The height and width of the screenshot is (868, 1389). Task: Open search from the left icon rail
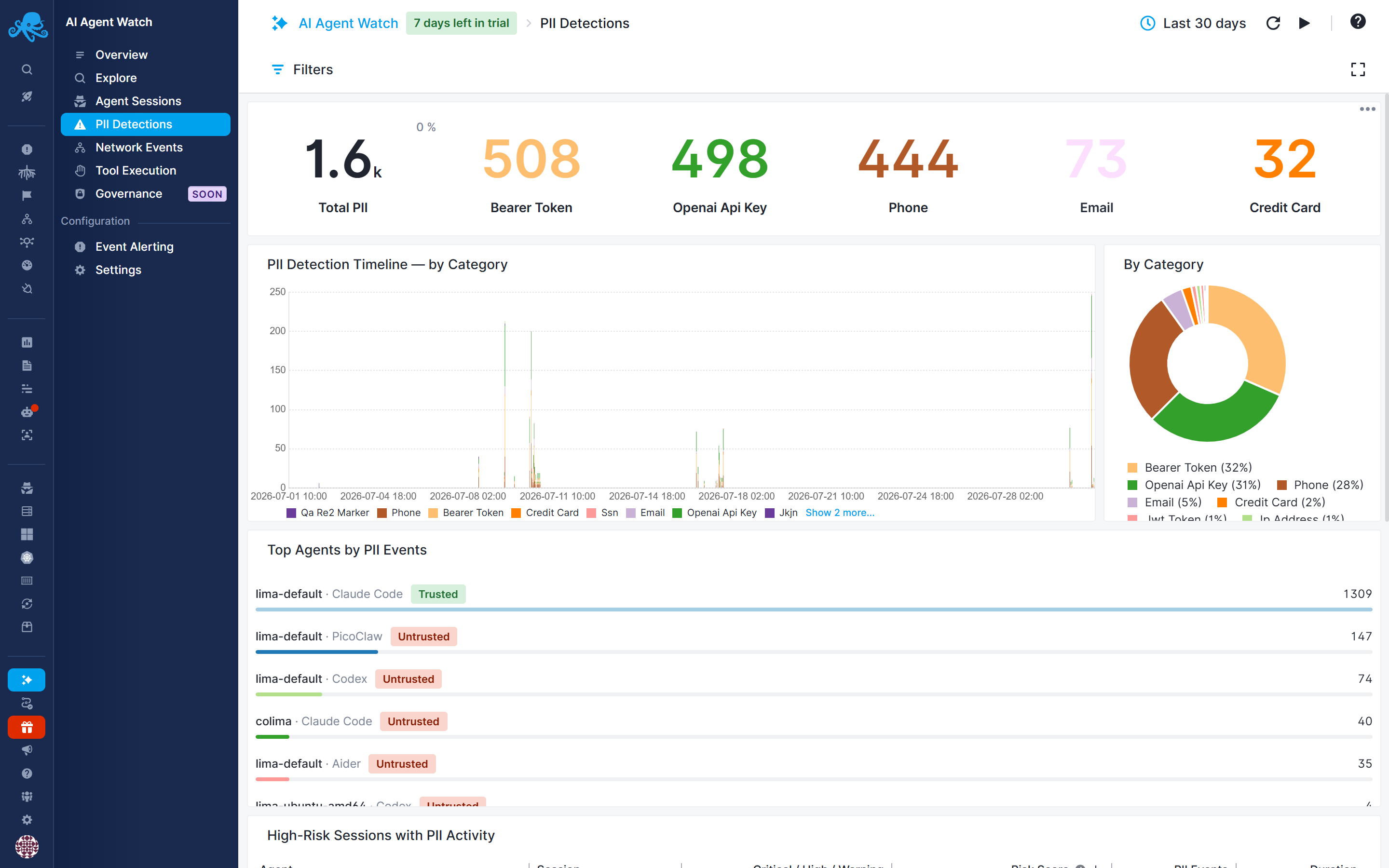[27, 69]
